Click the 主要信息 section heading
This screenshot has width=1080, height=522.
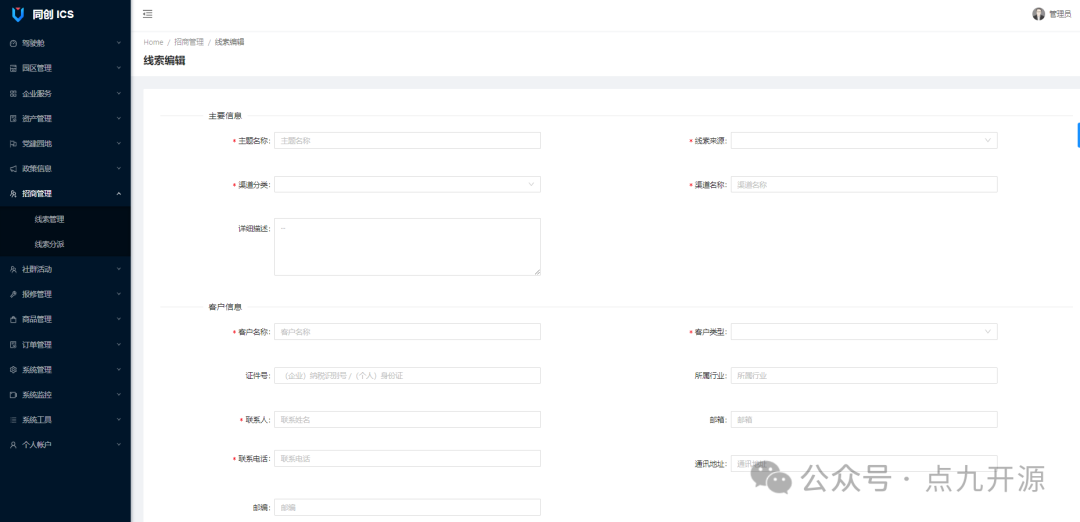coord(225,116)
